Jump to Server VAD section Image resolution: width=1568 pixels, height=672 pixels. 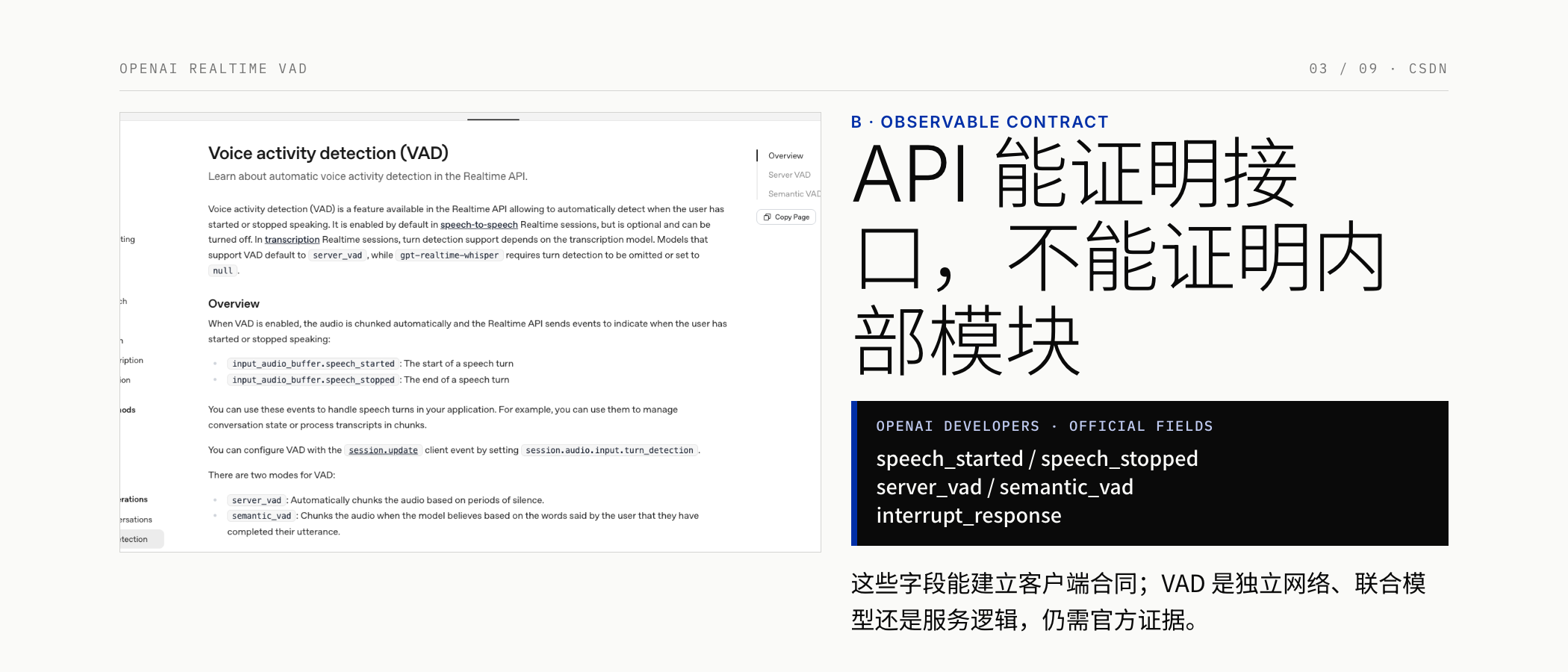click(x=789, y=175)
